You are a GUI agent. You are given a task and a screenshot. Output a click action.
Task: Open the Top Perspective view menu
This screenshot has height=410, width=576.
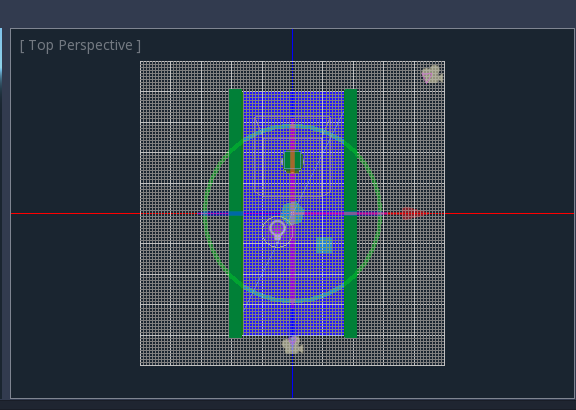(x=80, y=46)
